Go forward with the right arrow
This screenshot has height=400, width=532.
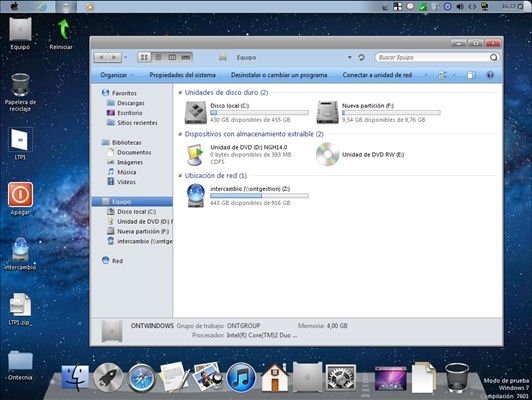[x=114, y=57]
